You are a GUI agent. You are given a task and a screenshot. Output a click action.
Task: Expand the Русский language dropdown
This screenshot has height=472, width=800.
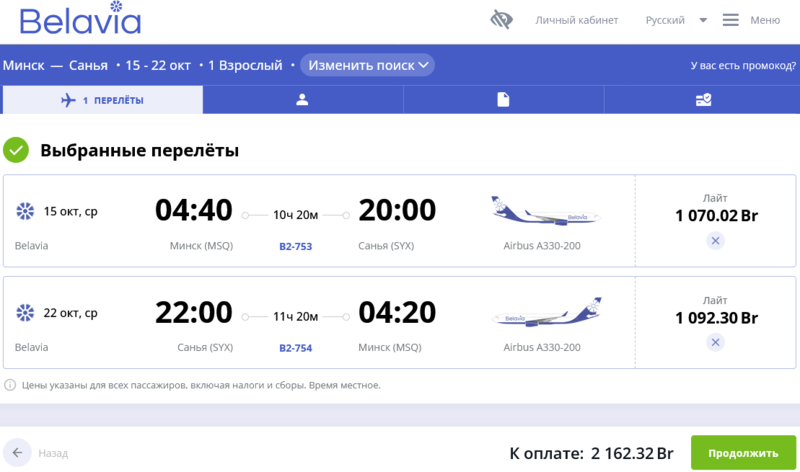[676, 20]
